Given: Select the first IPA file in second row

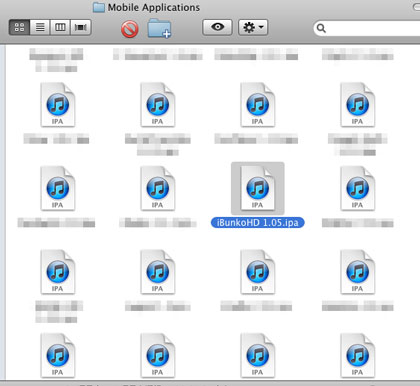Looking at the screenshot, I should coord(57,188).
